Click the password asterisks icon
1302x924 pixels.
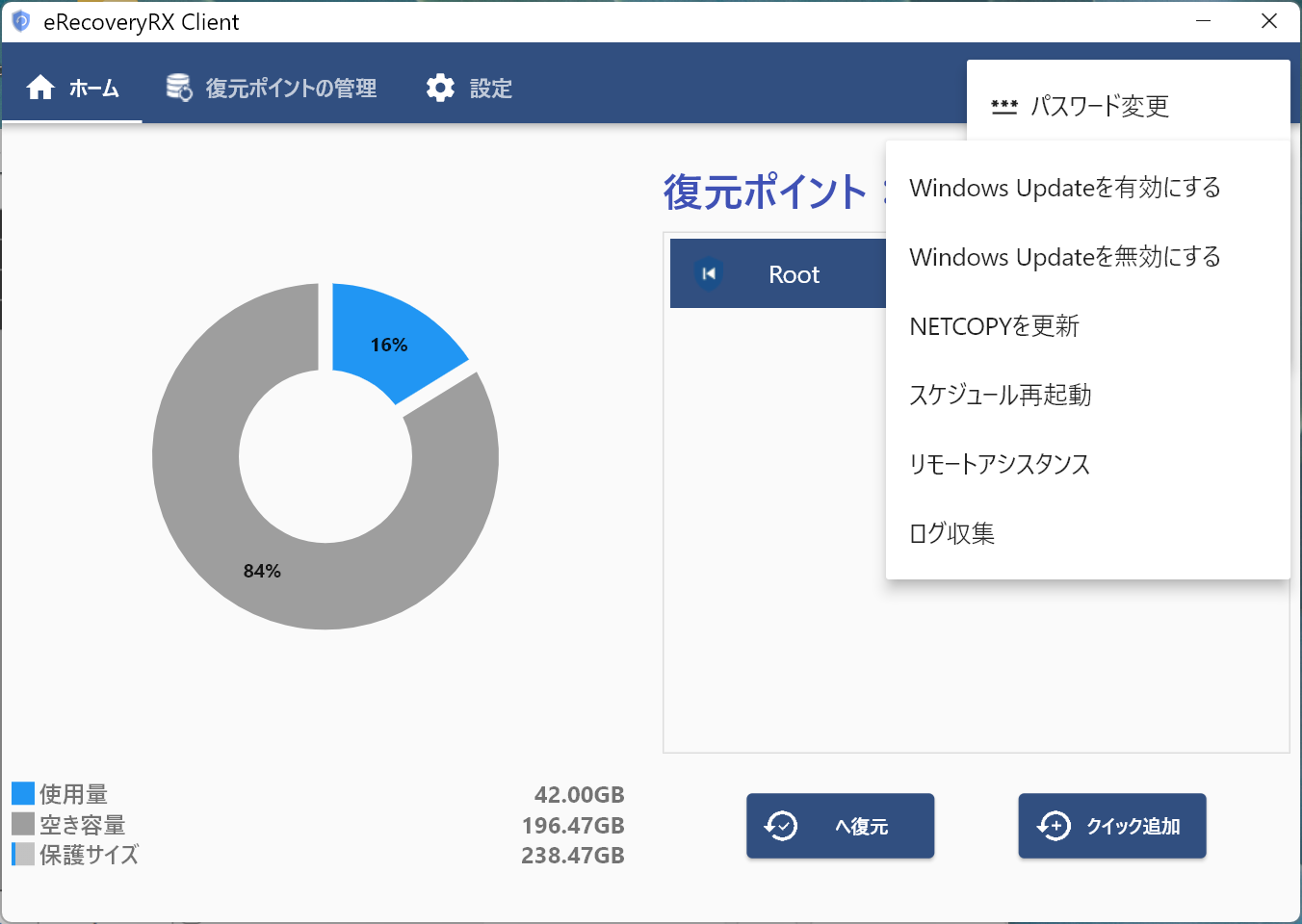[1004, 106]
